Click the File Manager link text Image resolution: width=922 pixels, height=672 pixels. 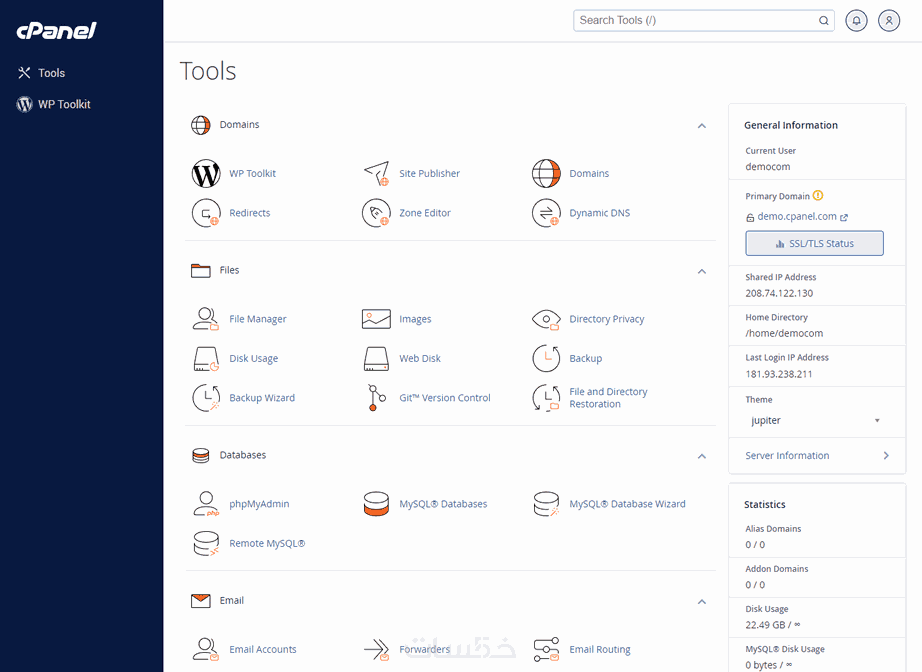coord(258,319)
